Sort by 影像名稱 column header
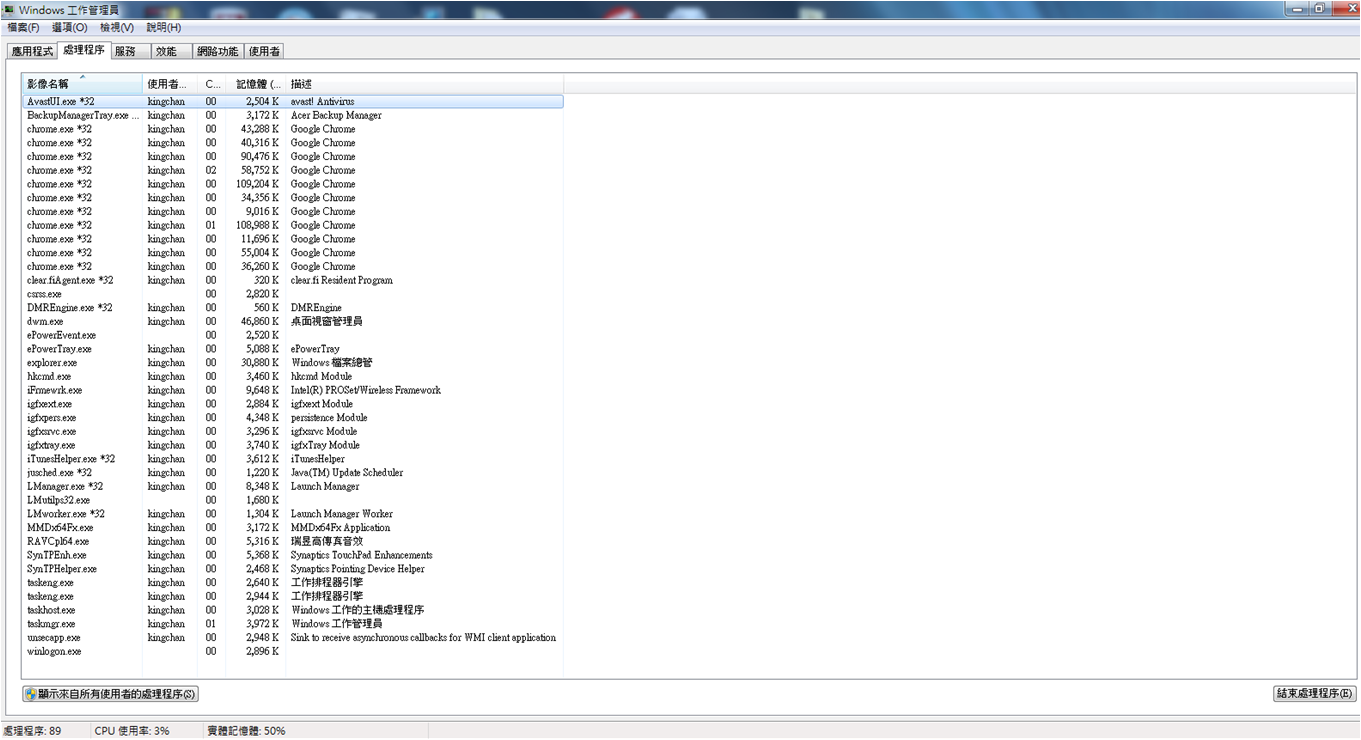This screenshot has width=1361, height=740. point(82,84)
